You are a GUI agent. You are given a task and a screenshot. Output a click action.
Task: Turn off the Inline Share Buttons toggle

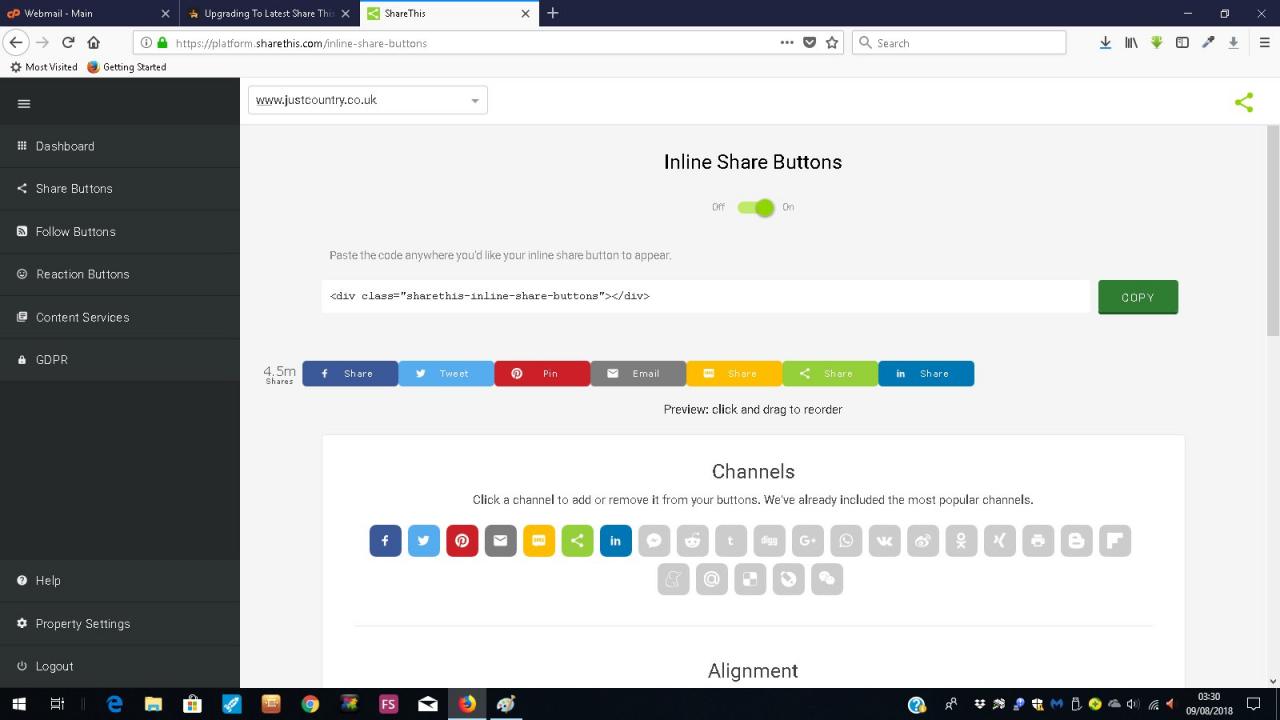756,207
